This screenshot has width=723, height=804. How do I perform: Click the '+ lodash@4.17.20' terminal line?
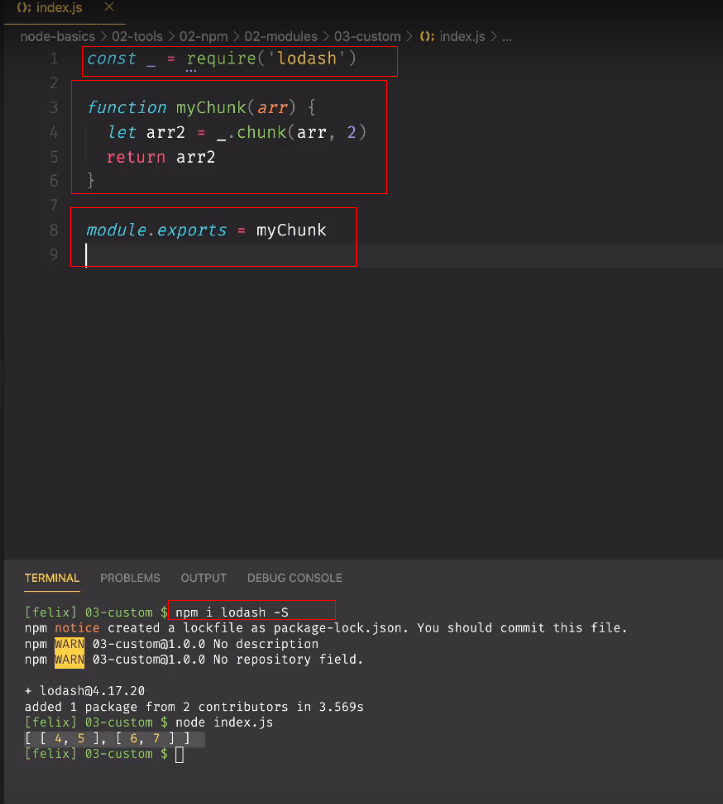(85, 691)
